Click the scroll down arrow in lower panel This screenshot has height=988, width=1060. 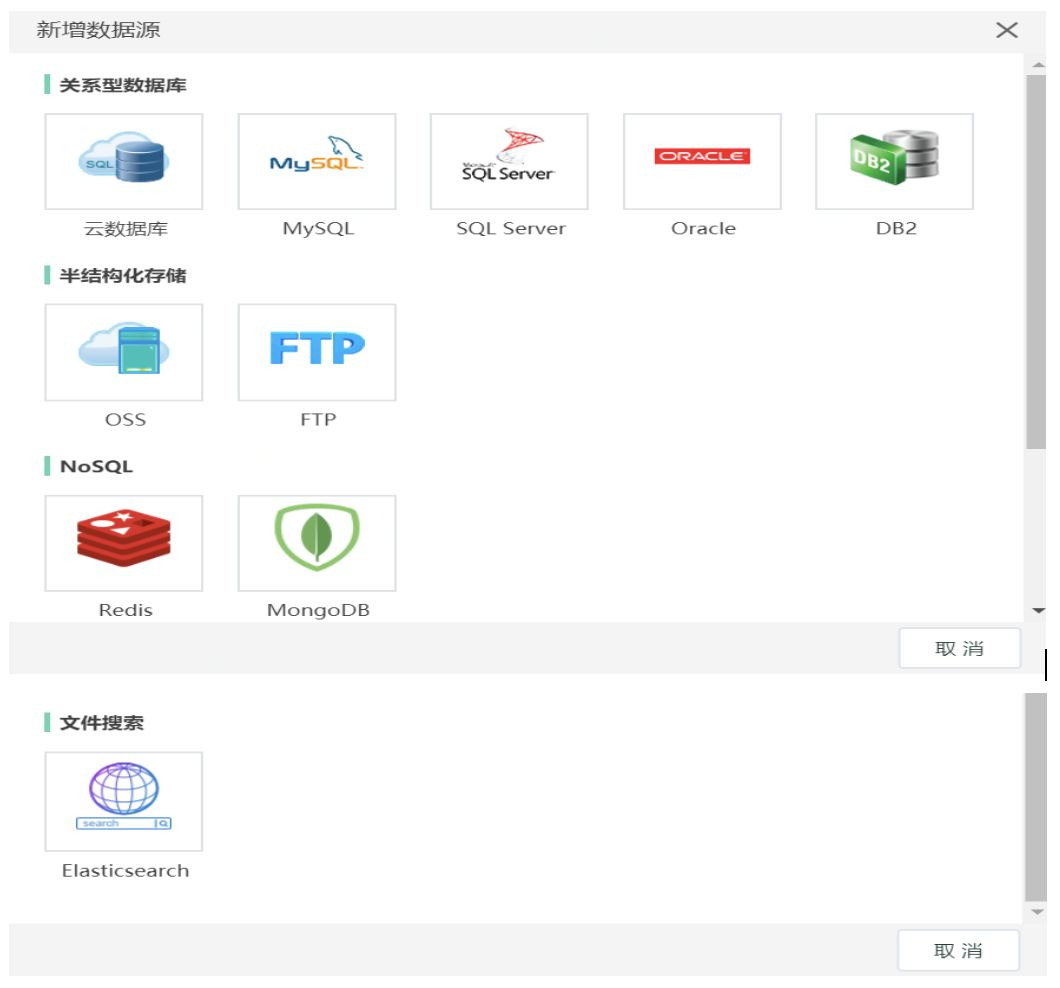tap(1038, 912)
